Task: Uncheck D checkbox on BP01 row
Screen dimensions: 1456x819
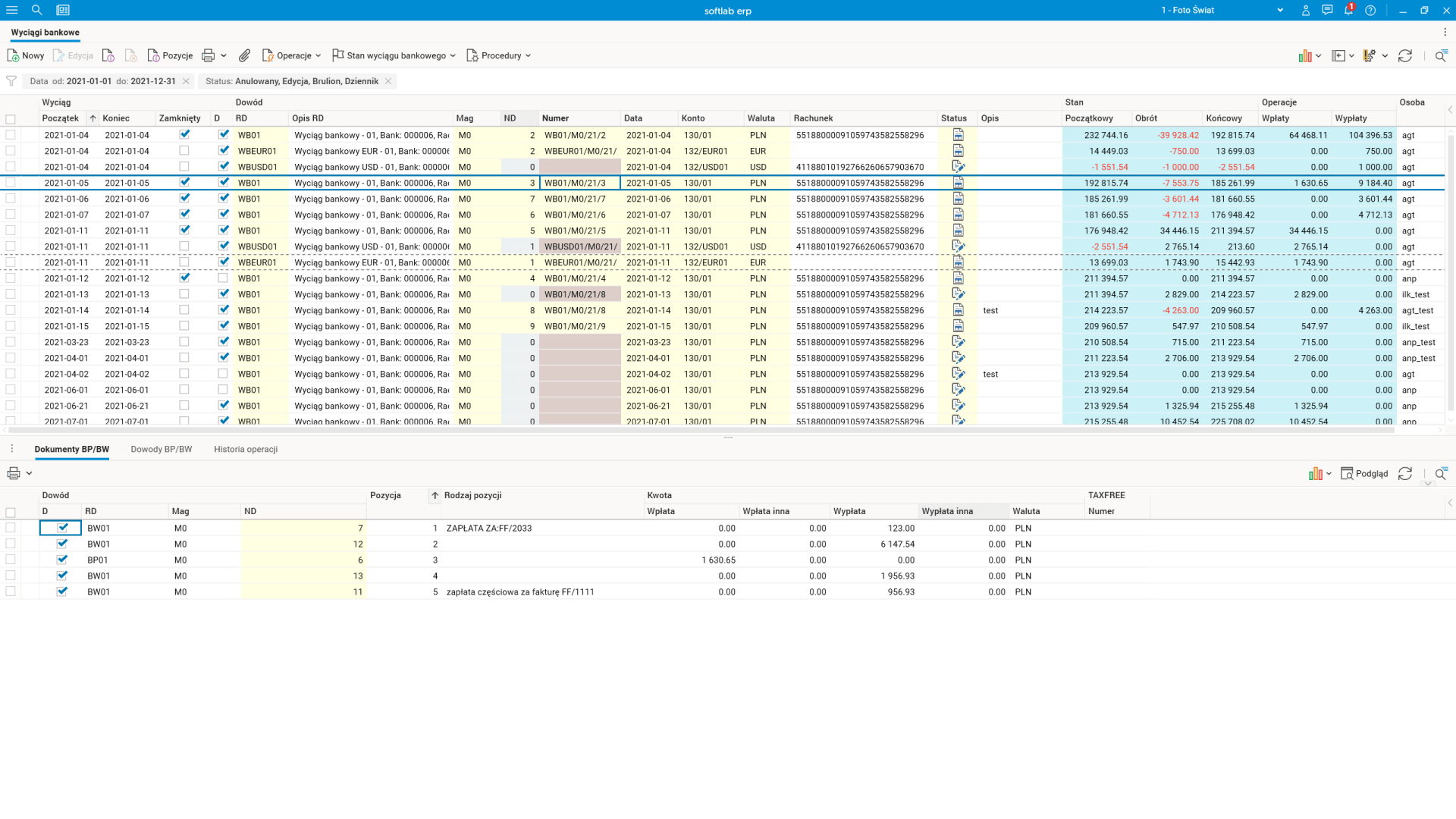Action: 62,560
